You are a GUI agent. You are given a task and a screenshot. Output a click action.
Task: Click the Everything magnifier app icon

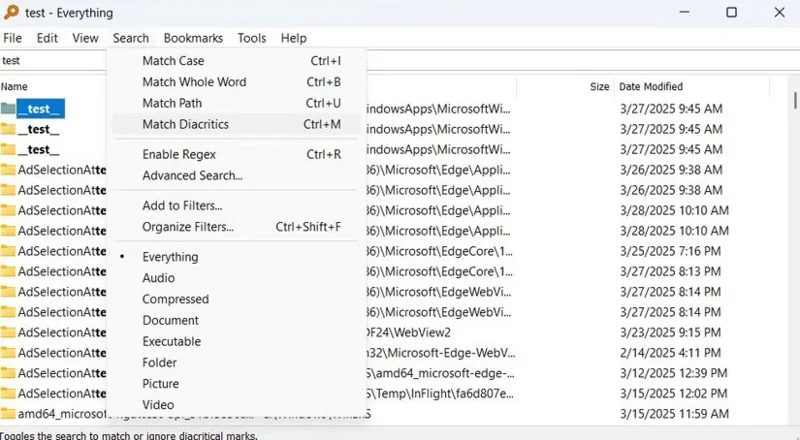pyautogui.click(x=11, y=12)
